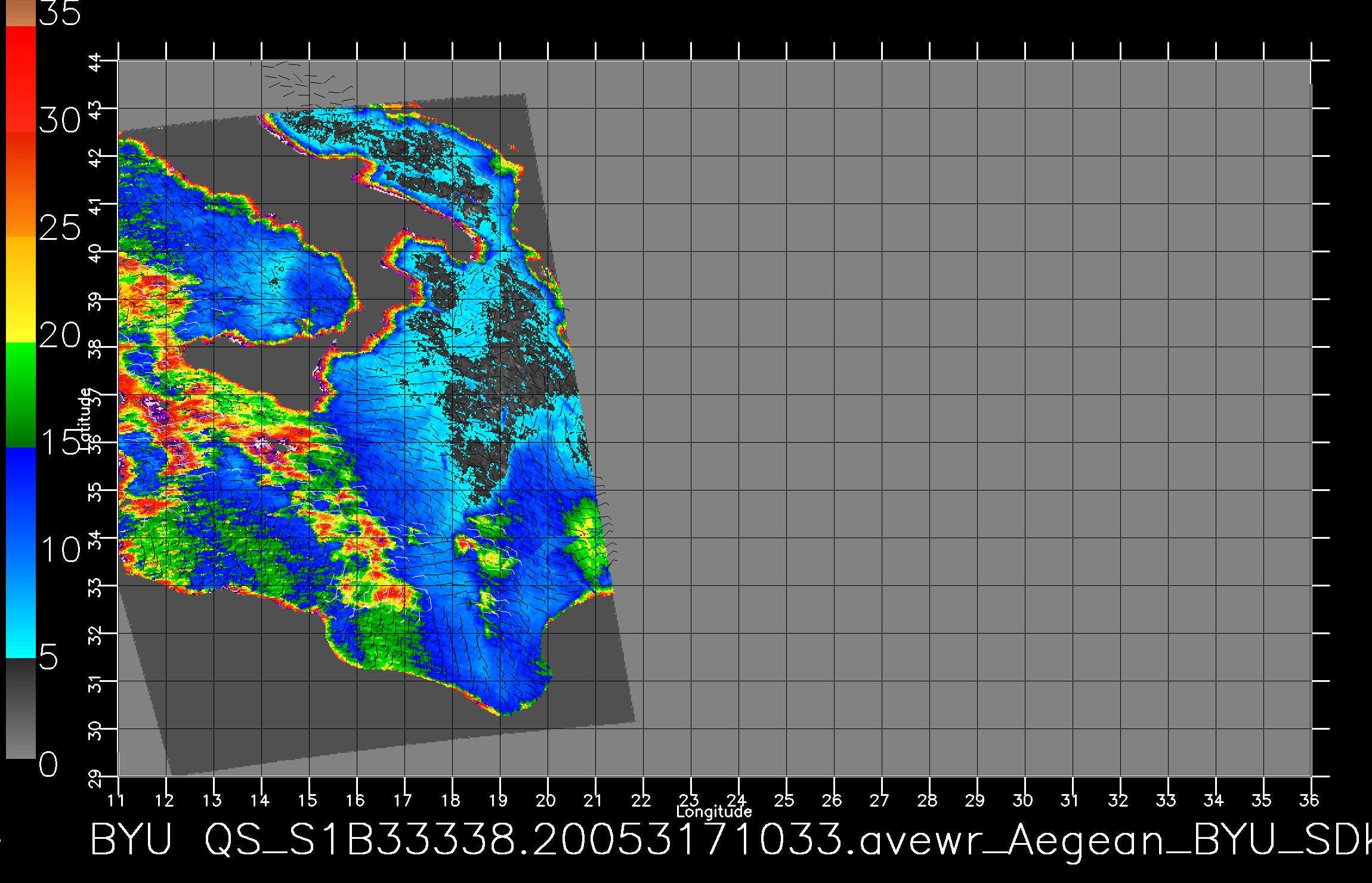Image resolution: width=1372 pixels, height=883 pixels.
Task: Click longitude axis tick label 21
Action: [x=593, y=800]
